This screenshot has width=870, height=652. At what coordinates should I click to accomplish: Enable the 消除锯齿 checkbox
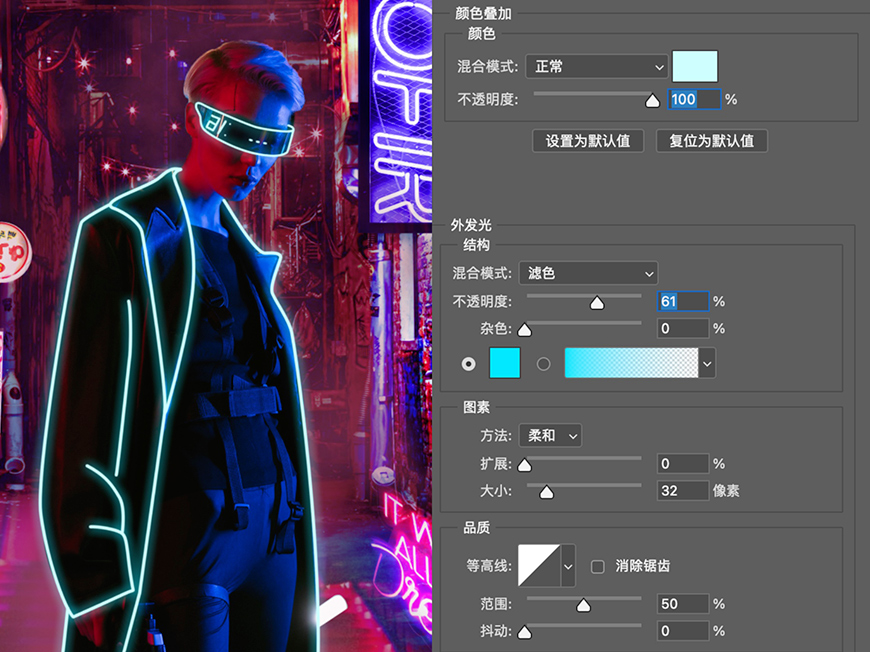(x=597, y=565)
